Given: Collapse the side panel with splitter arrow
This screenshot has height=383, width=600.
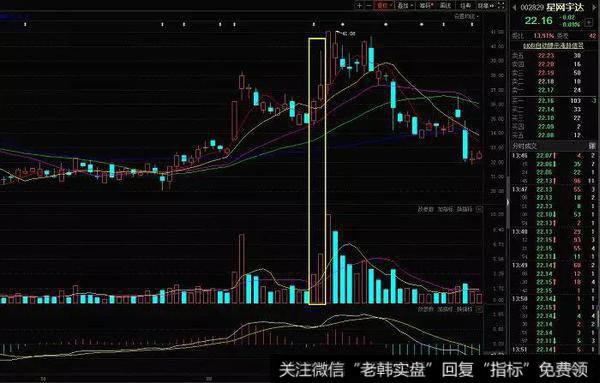Looking at the screenshot, I should click(x=508, y=202).
